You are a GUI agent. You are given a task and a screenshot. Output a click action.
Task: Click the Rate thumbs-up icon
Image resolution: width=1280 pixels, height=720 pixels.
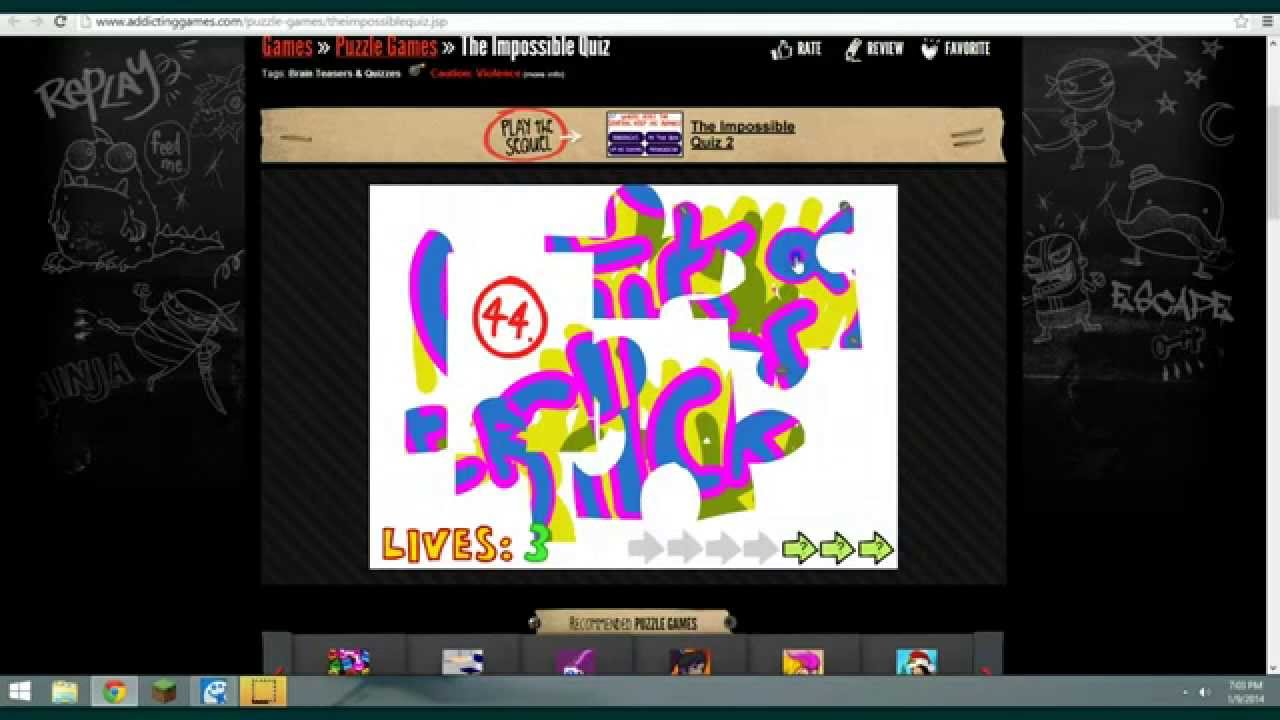(x=782, y=49)
